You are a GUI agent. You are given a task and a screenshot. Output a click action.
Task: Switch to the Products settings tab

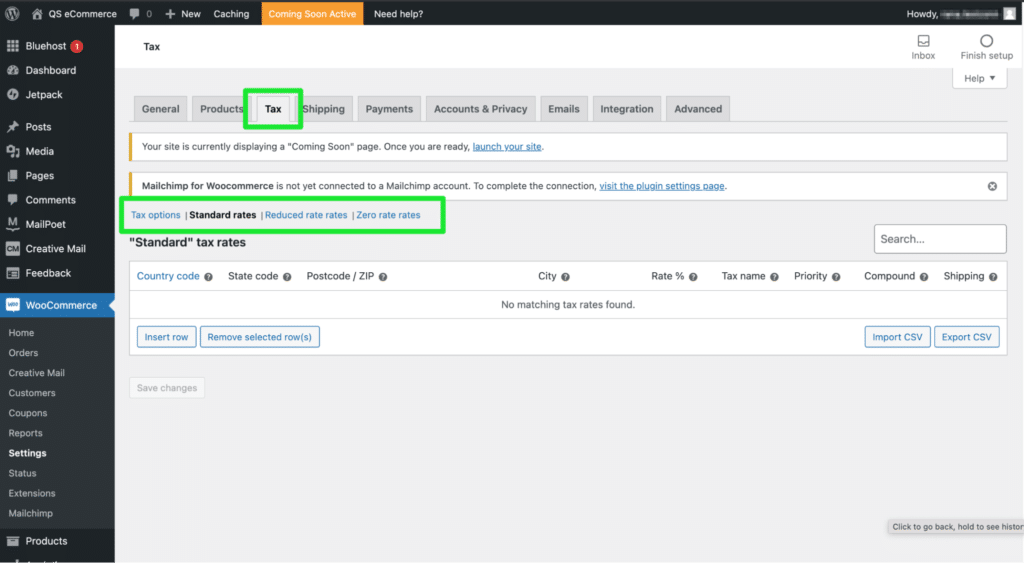click(221, 109)
